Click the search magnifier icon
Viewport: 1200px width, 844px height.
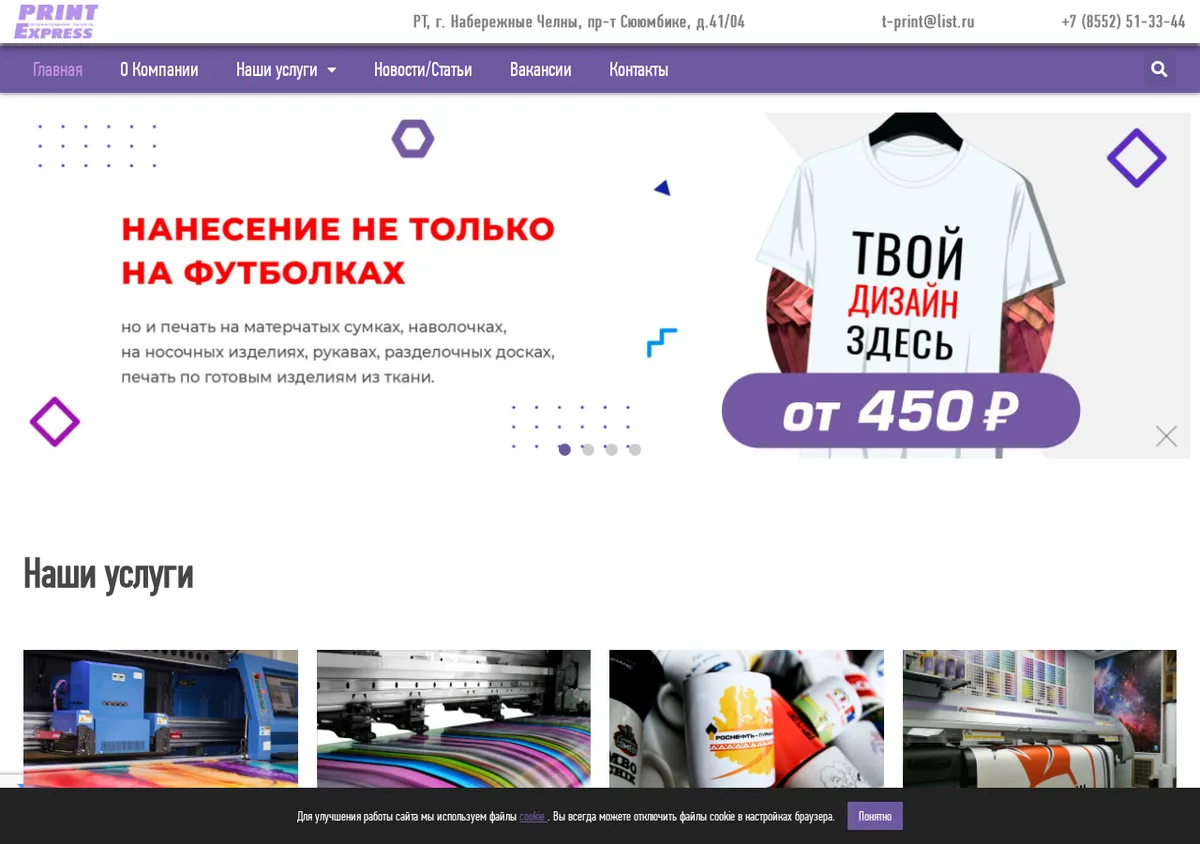coord(1159,69)
